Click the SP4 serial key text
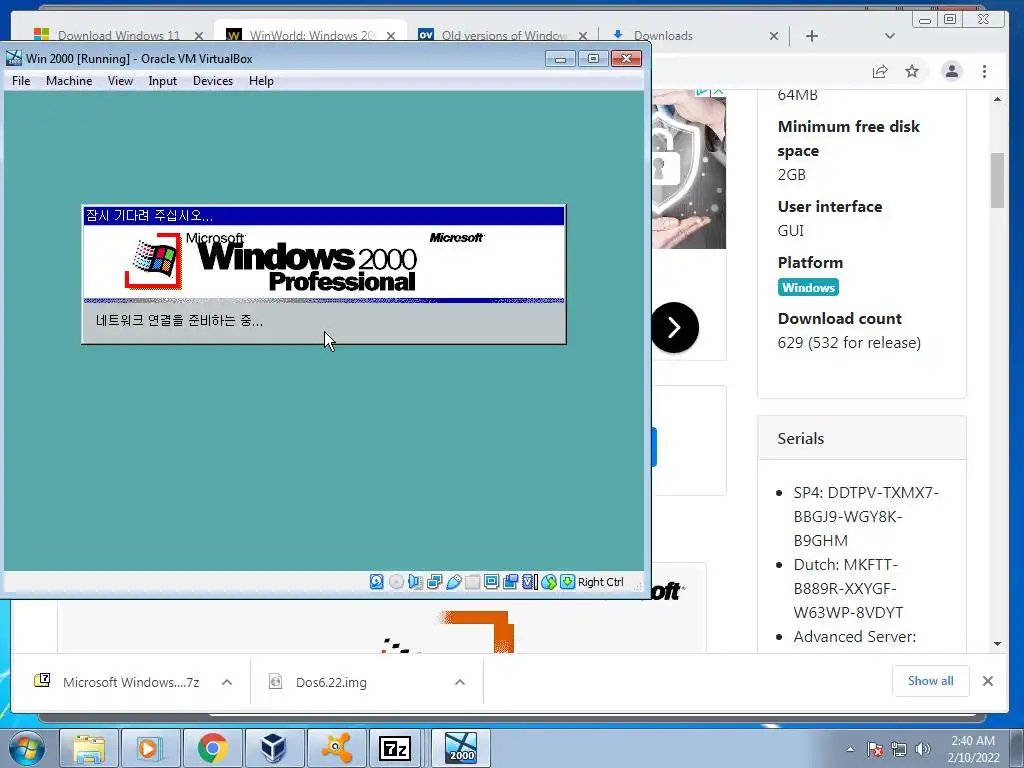This screenshot has height=768, width=1024. [866, 517]
